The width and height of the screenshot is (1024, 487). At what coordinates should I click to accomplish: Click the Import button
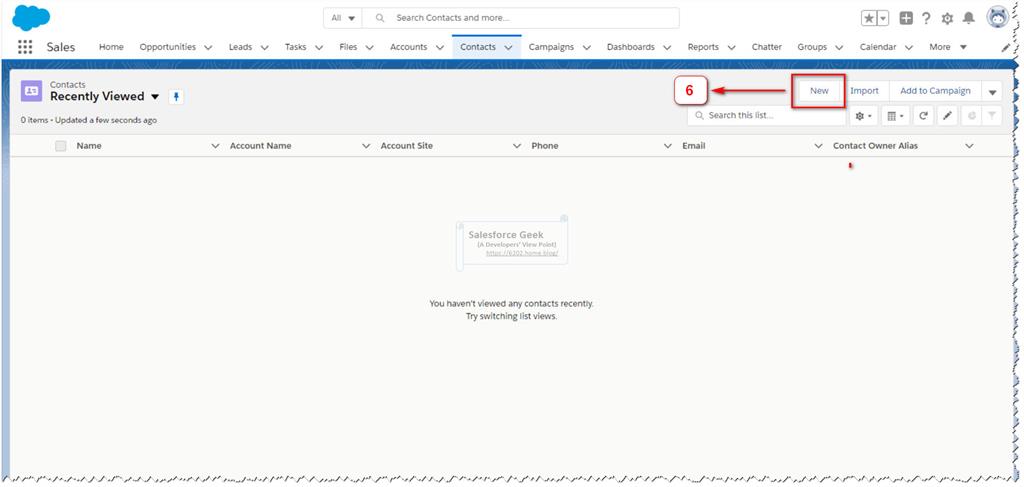pyautogui.click(x=865, y=91)
